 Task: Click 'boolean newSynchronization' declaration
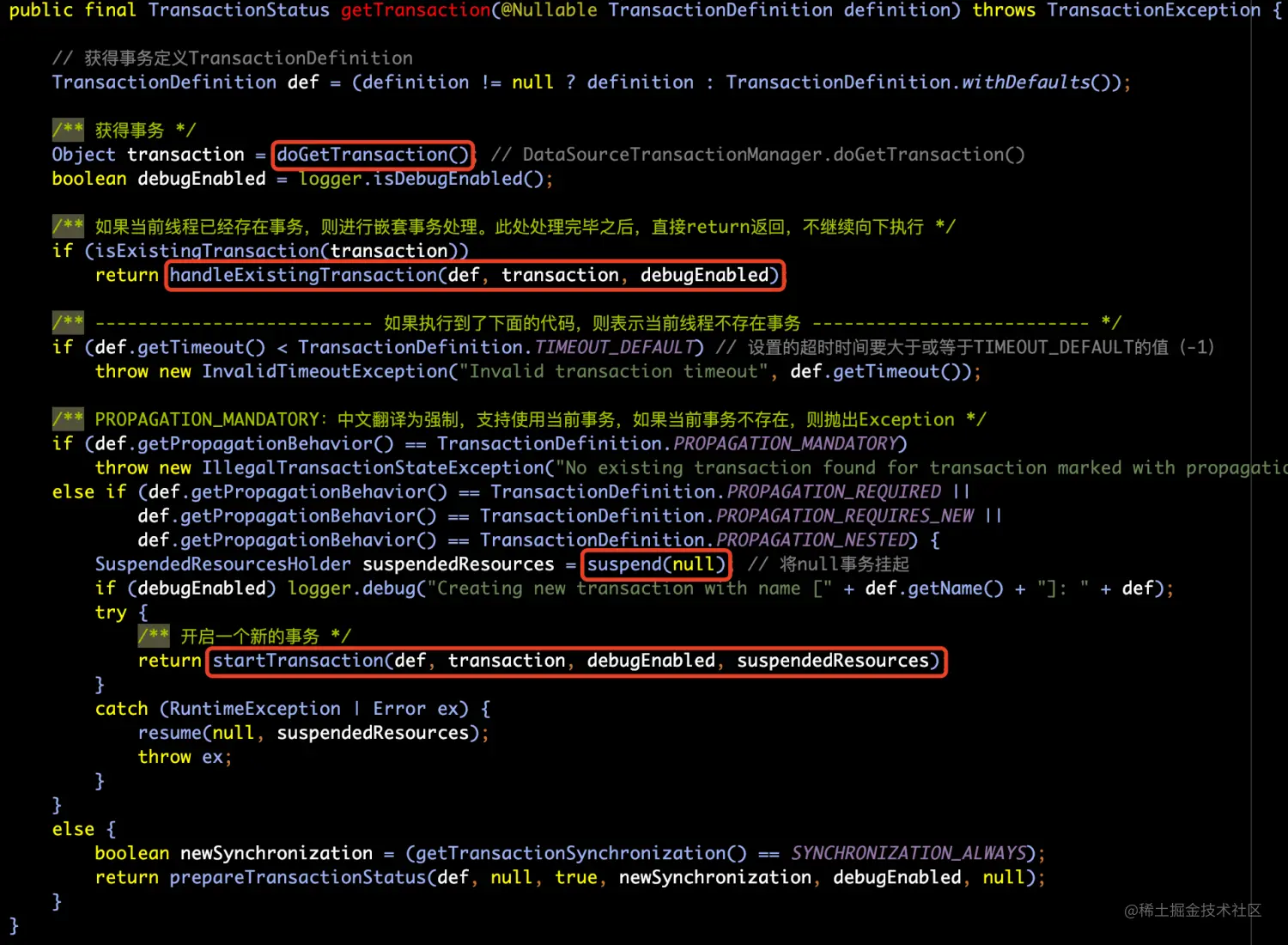pyautogui.click(x=234, y=853)
